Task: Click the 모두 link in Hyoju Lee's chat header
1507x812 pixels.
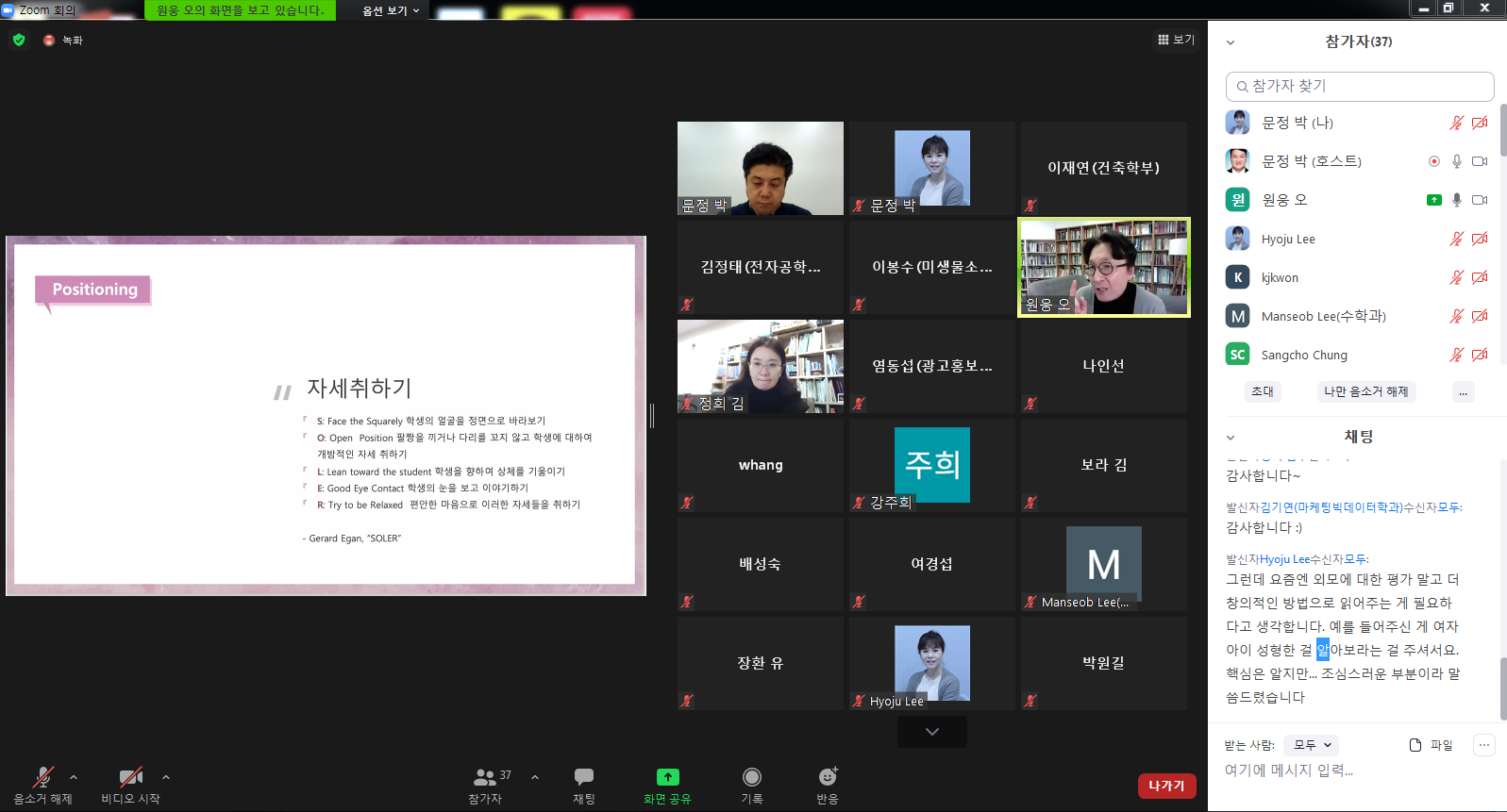Action: [1355, 559]
